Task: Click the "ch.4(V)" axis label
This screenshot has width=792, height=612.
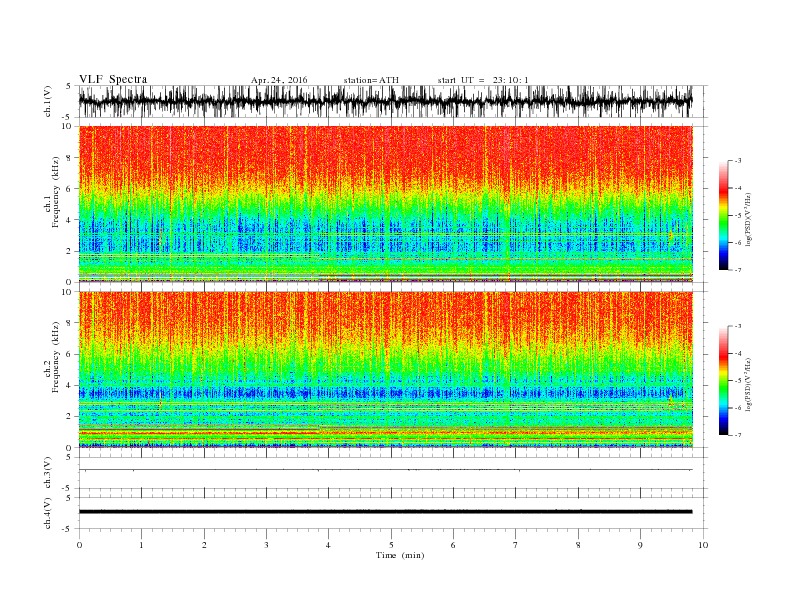Action: 48,513
